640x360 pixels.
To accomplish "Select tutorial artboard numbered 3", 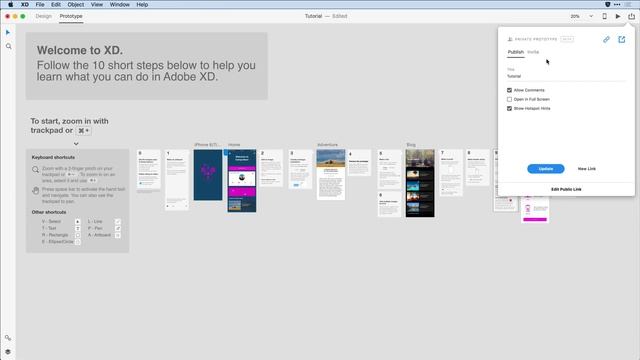I will (x=300, y=169).
